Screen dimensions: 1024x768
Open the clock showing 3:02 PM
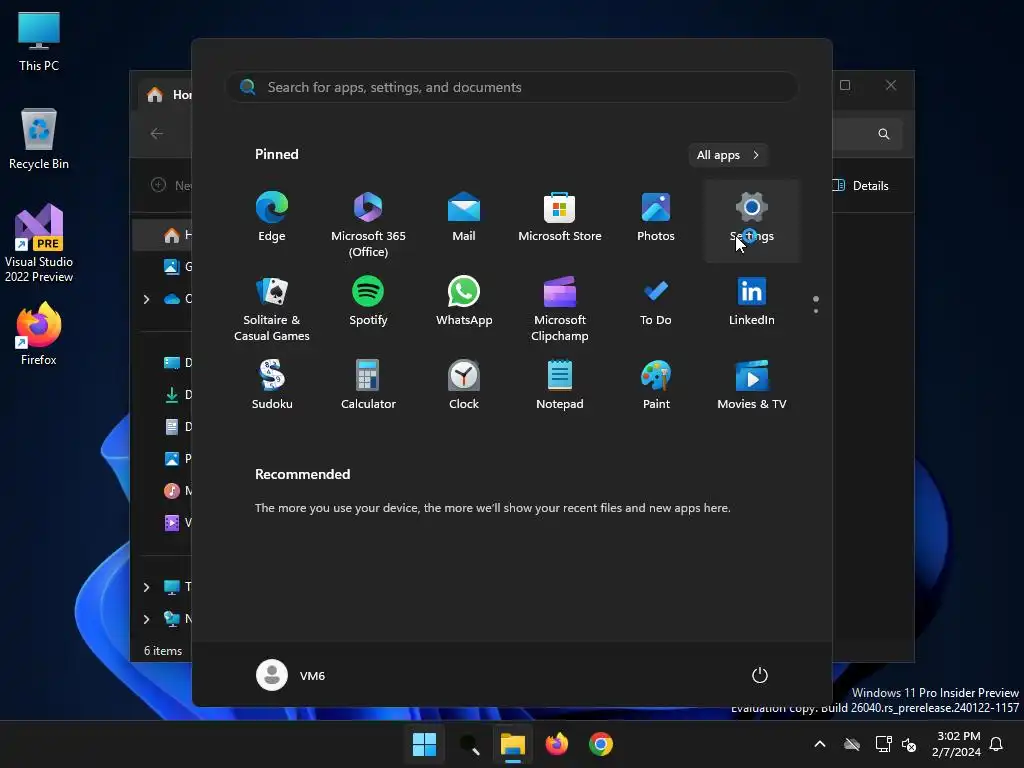(956, 744)
